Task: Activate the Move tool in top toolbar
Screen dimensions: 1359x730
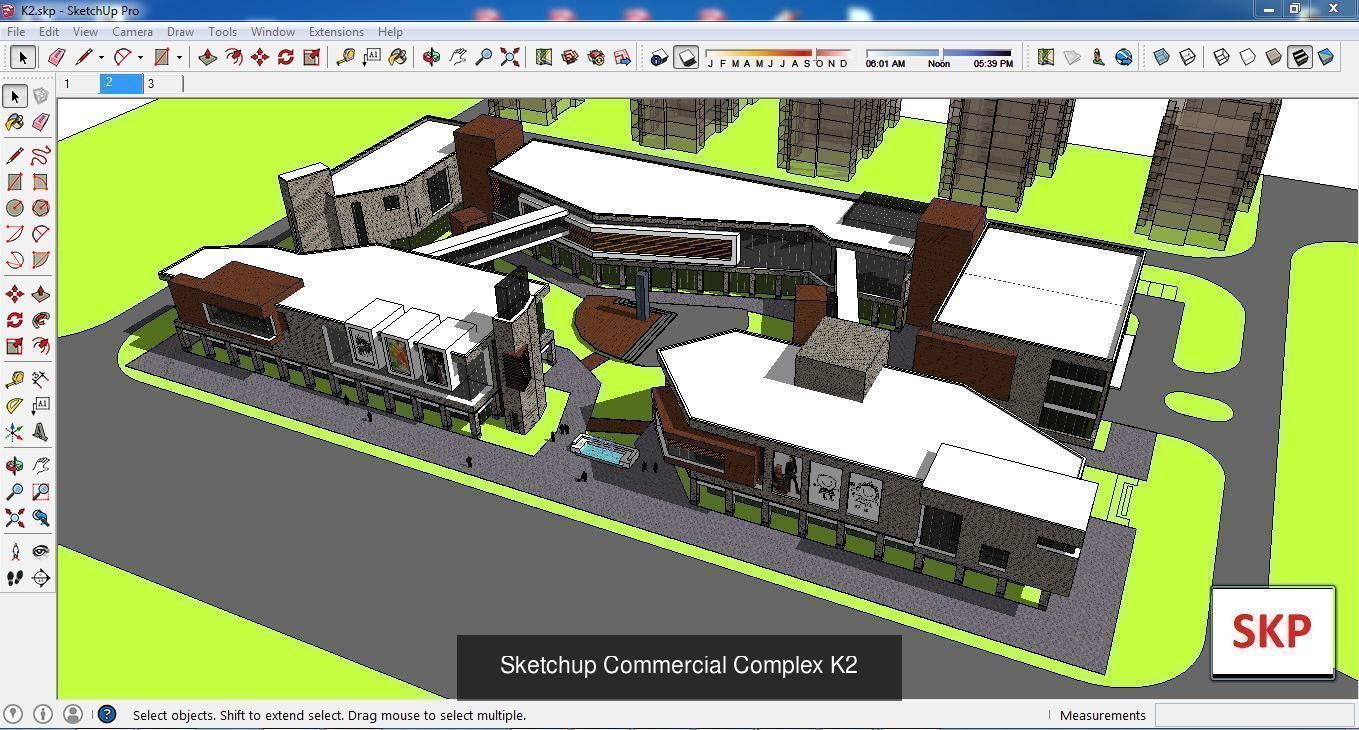Action: pos(260,57)
